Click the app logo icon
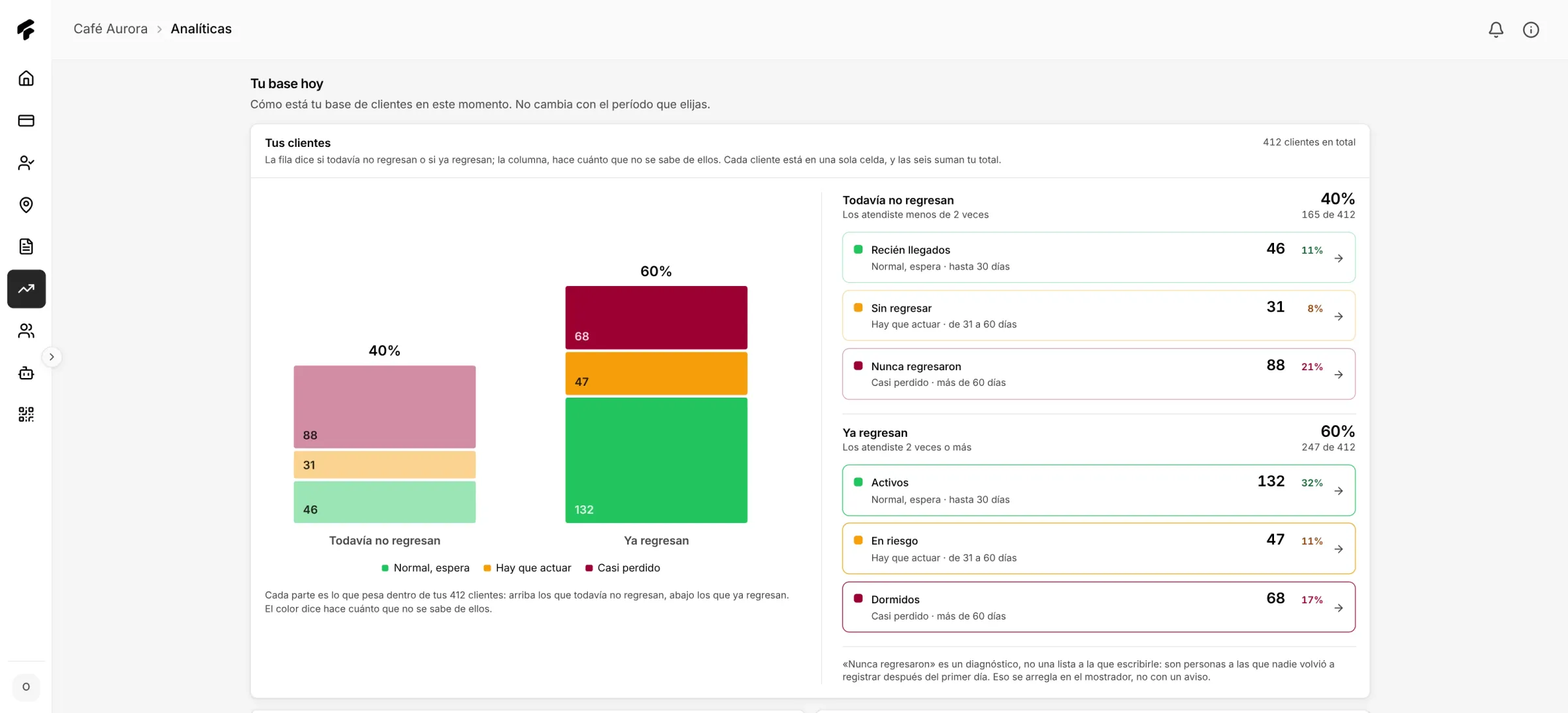The image size is (1568, 713). (26, 29)
